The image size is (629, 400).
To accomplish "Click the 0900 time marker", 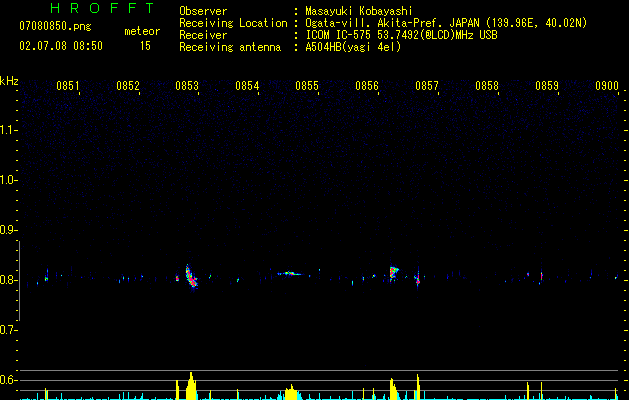I will (607, 86).
